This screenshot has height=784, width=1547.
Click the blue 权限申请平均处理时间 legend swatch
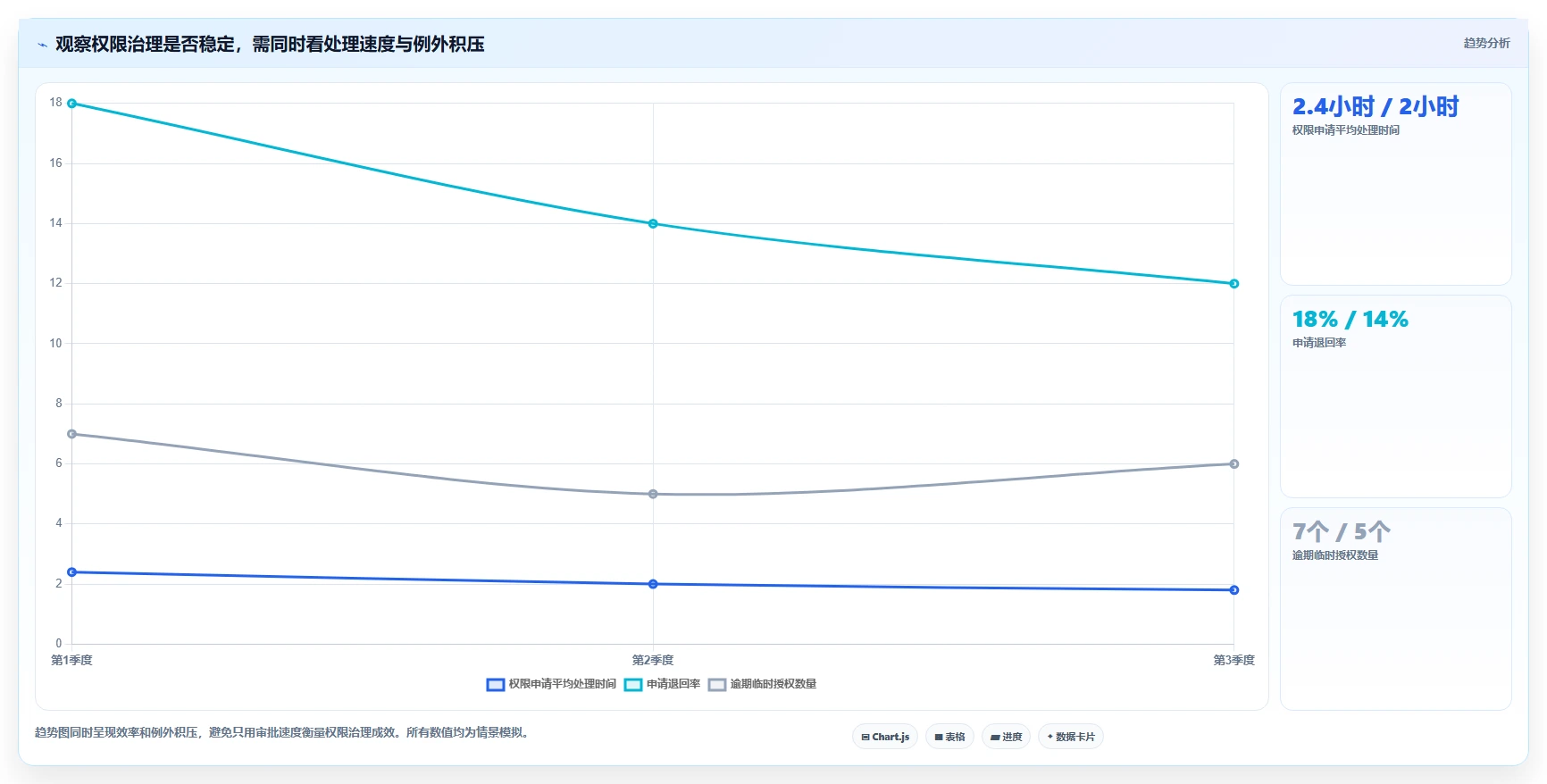(496, 685)
